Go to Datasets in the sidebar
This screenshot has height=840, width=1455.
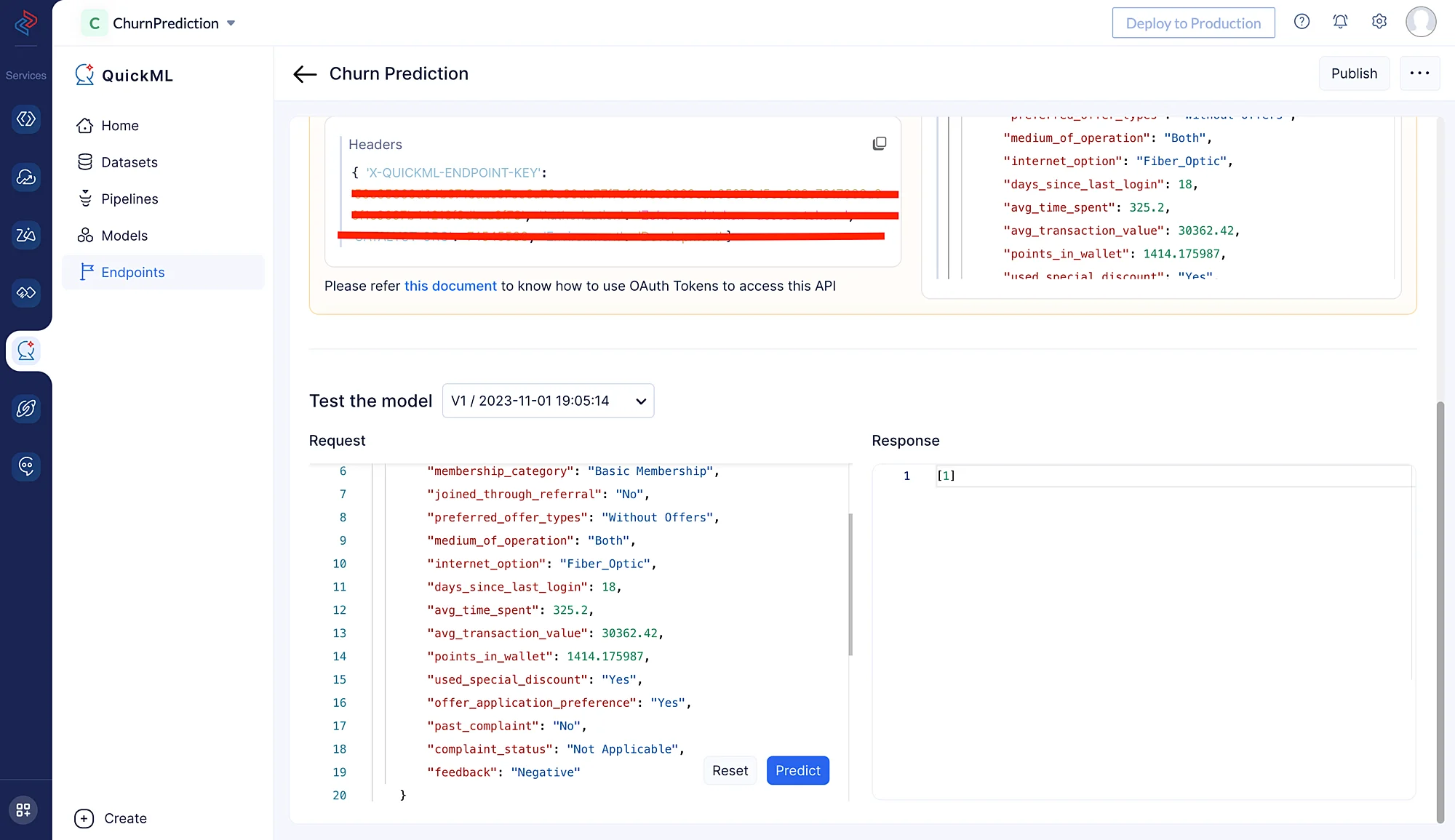coord(129,162)
